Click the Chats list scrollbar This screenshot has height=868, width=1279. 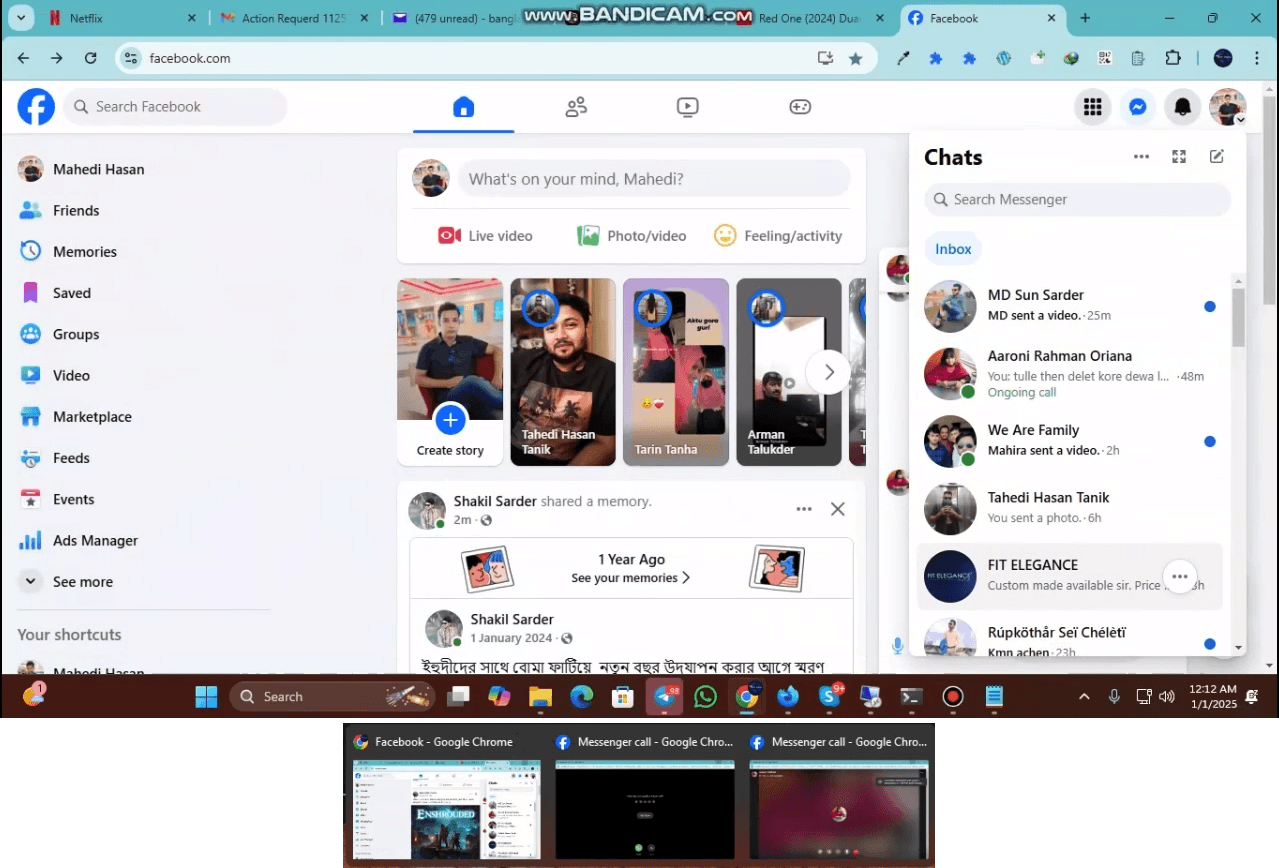tap(1239, 320)
